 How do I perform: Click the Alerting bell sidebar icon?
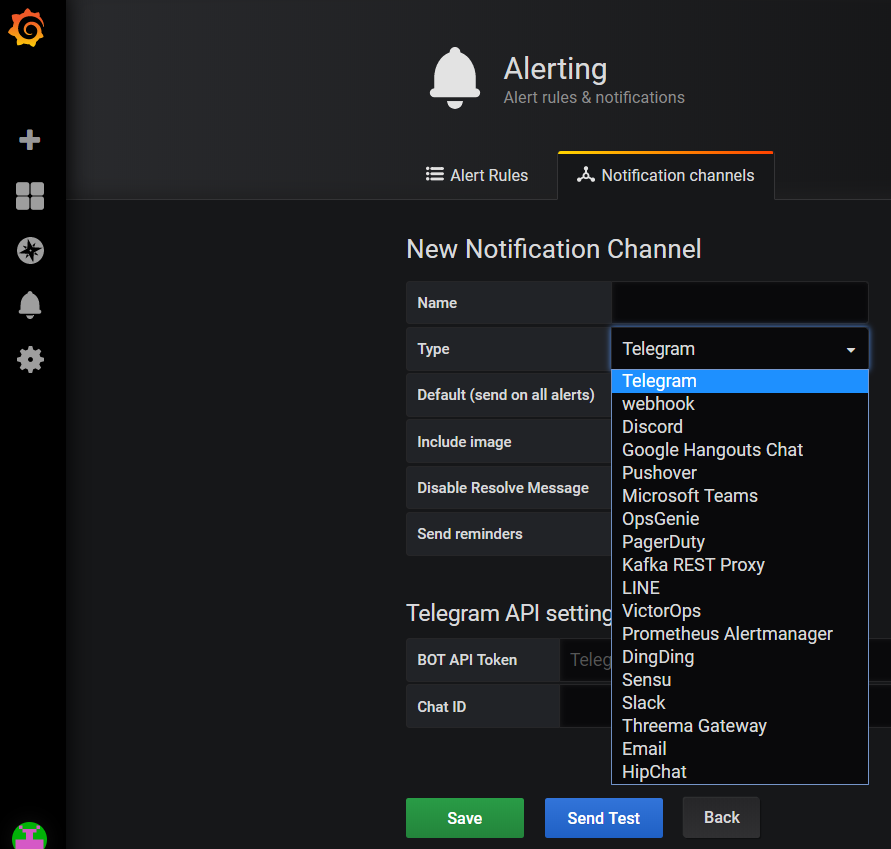[x=30, y=305]
